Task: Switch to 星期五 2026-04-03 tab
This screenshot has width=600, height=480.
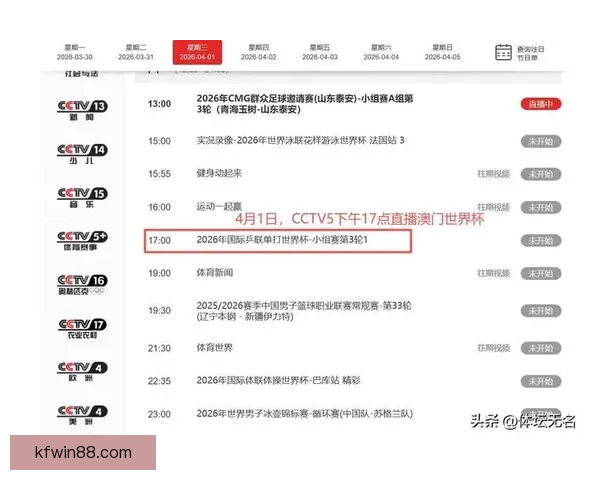Action: [x=320, y=52]
